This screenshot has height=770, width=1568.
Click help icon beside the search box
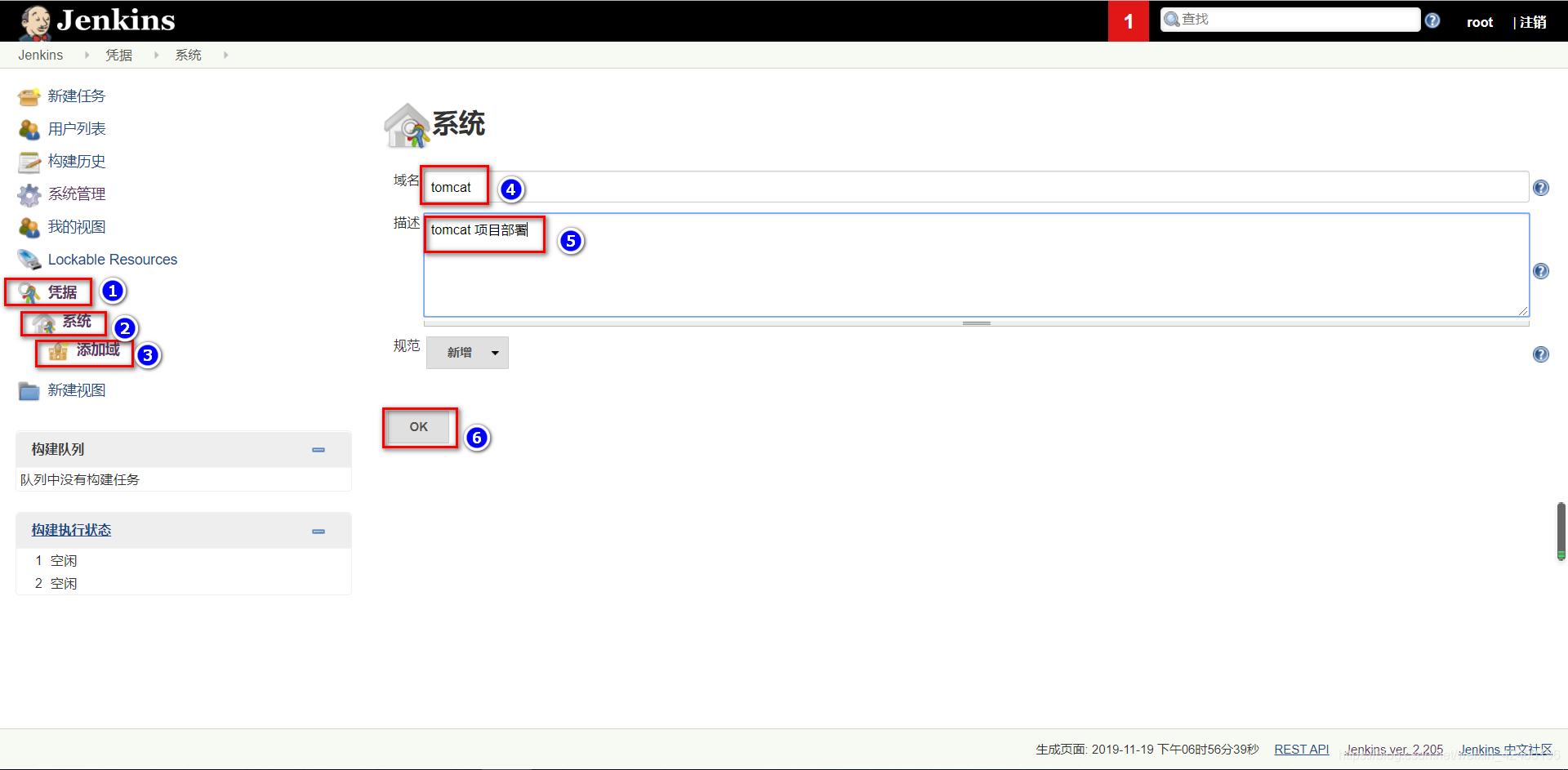[1432, 20]
